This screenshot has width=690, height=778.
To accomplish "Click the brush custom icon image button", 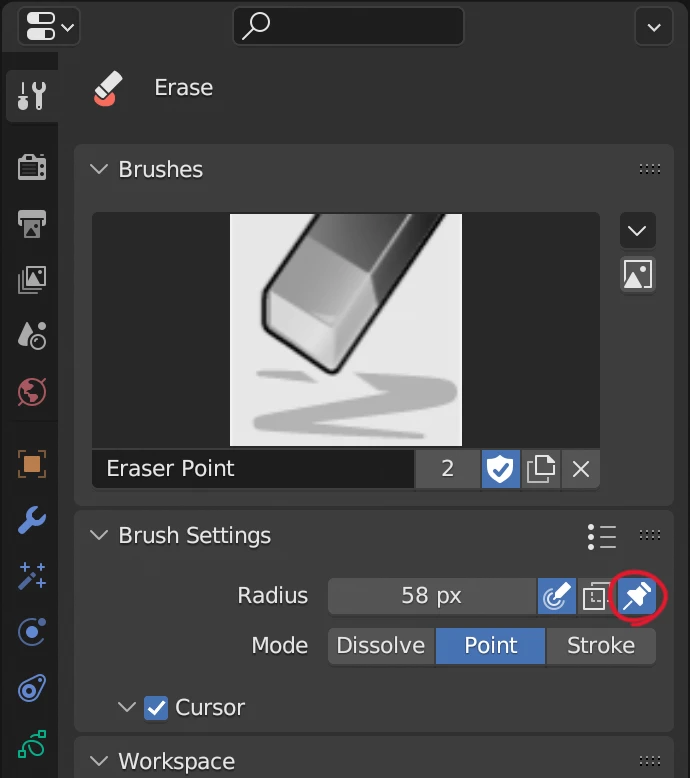I will tap(638, 274).
